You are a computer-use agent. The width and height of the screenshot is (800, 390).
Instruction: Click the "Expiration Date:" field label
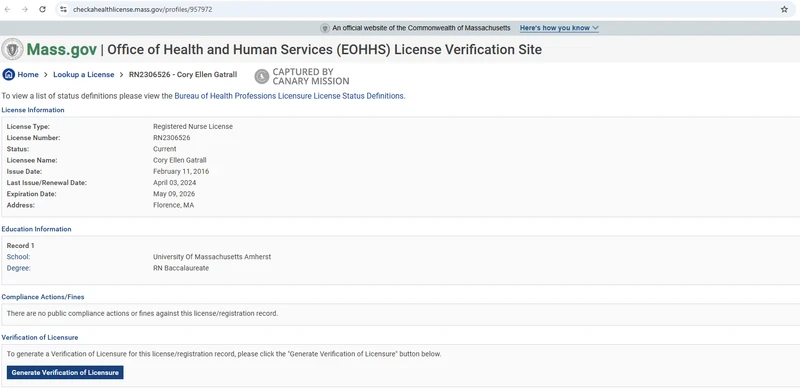[x=32, y=194]
